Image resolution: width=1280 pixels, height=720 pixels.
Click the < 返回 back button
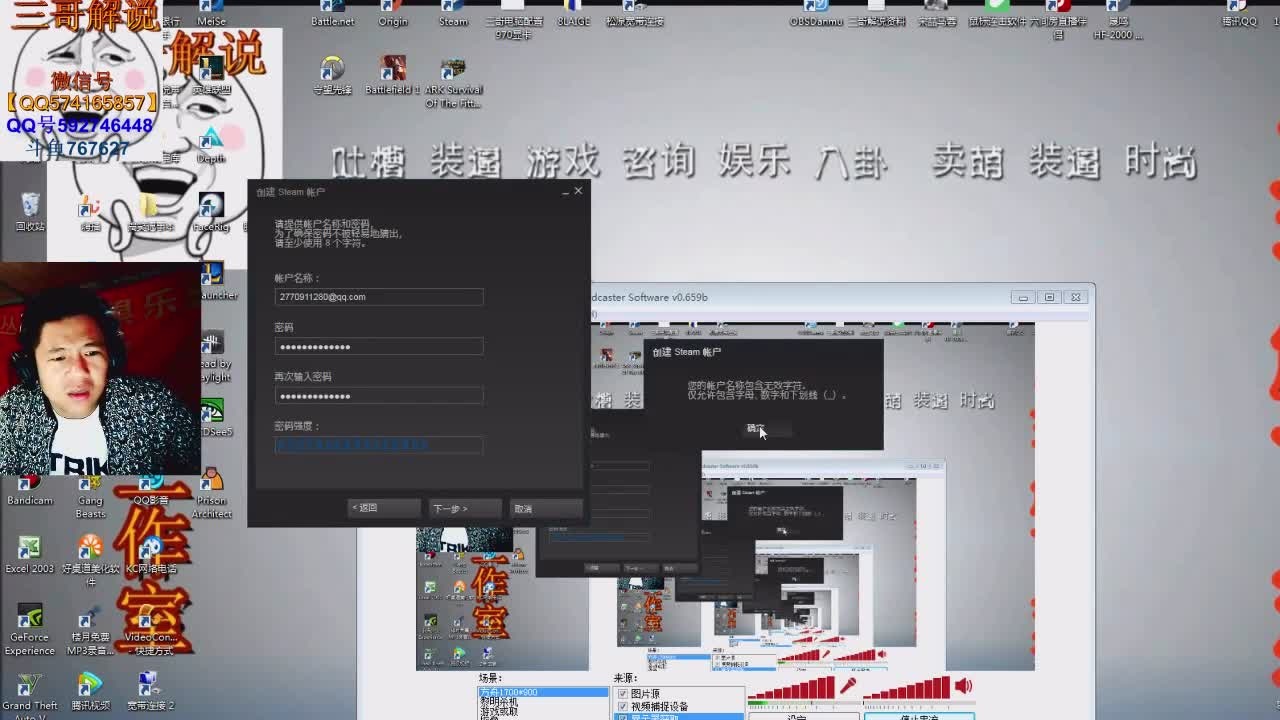[384, 508]
